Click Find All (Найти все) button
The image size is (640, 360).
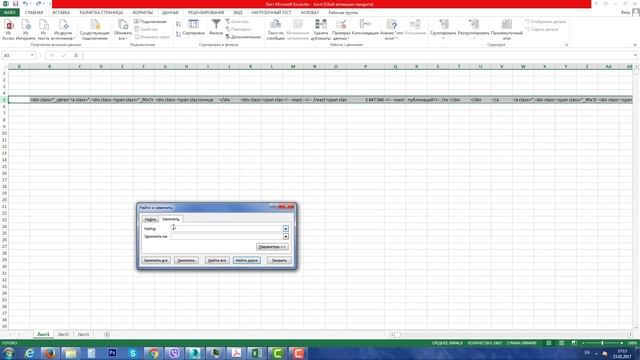217,260
